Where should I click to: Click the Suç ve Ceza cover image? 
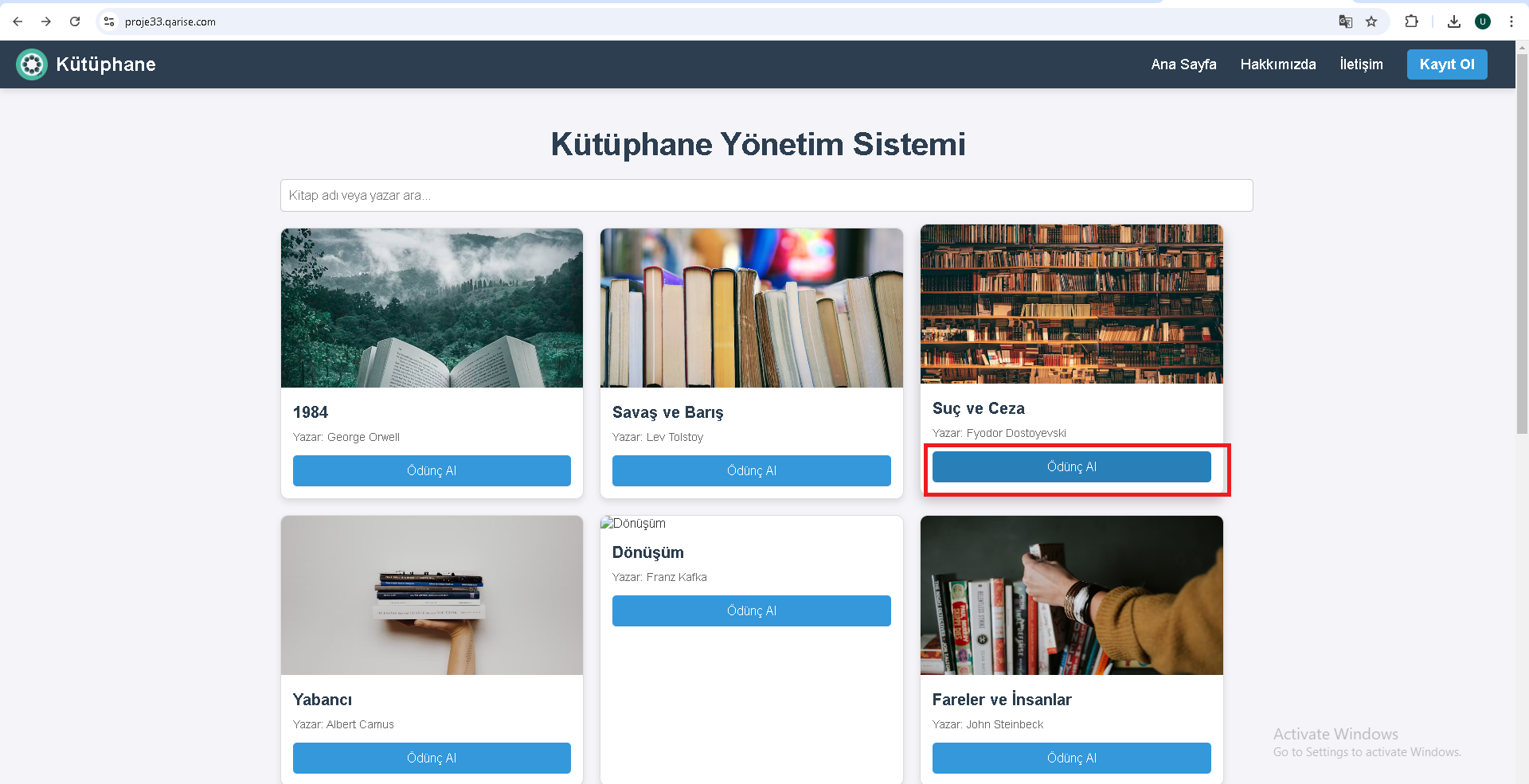click(x=1071, y=304)
